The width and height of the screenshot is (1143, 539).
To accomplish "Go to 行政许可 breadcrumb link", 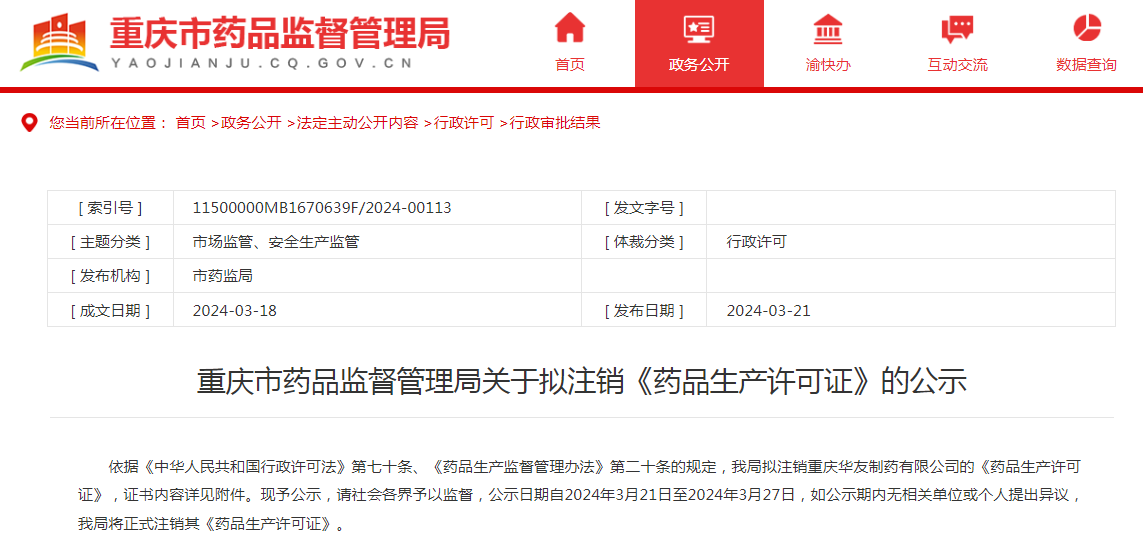I will [464, 123].
